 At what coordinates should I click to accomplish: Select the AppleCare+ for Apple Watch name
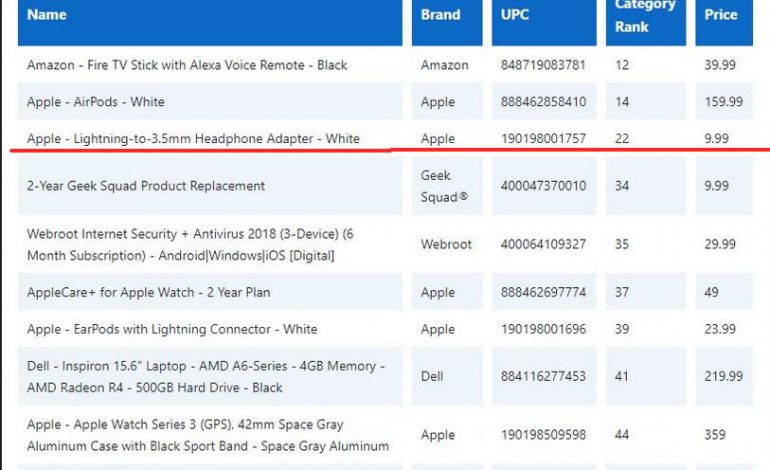pos(149,293)
